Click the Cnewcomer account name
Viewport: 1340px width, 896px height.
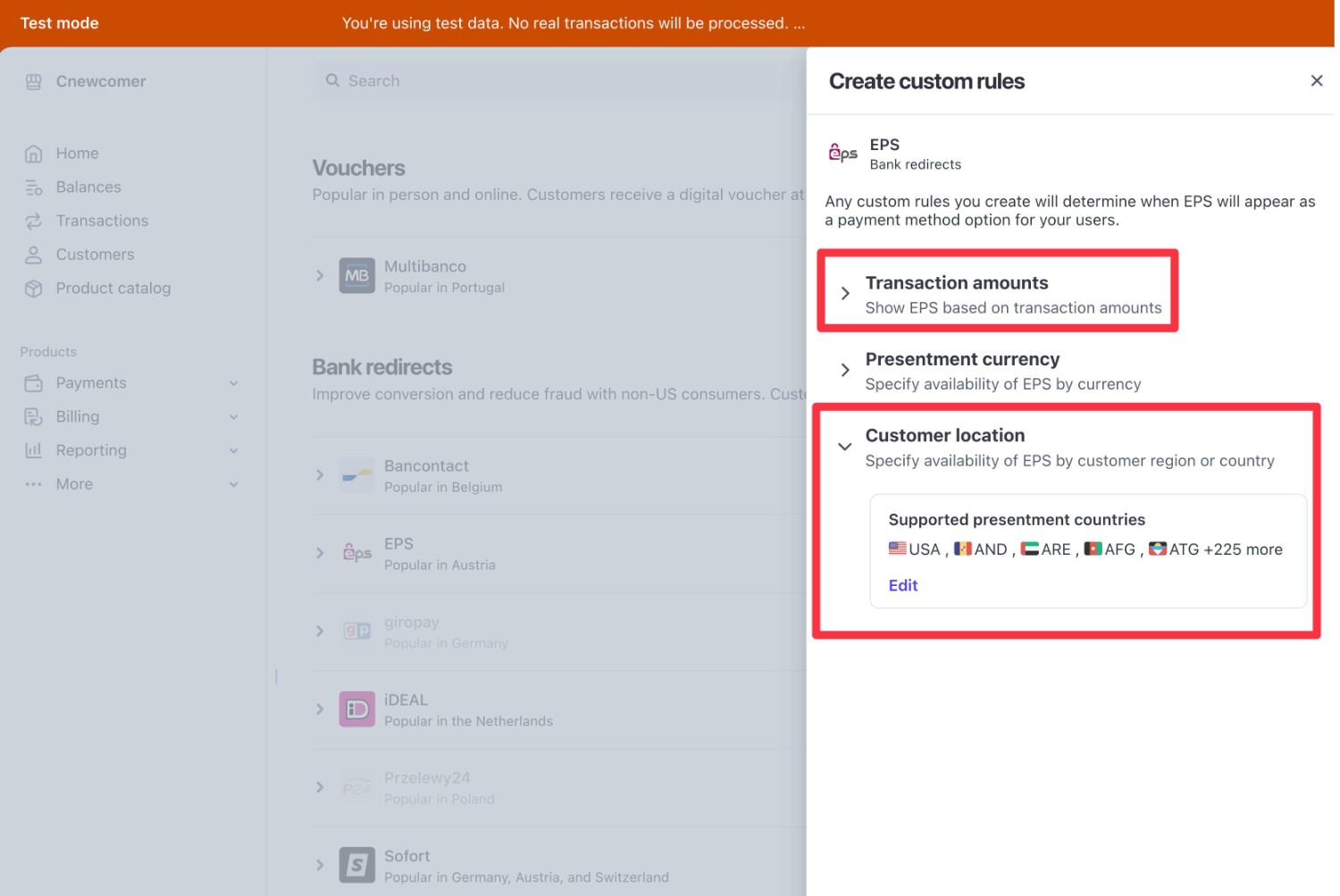[101, 81]
